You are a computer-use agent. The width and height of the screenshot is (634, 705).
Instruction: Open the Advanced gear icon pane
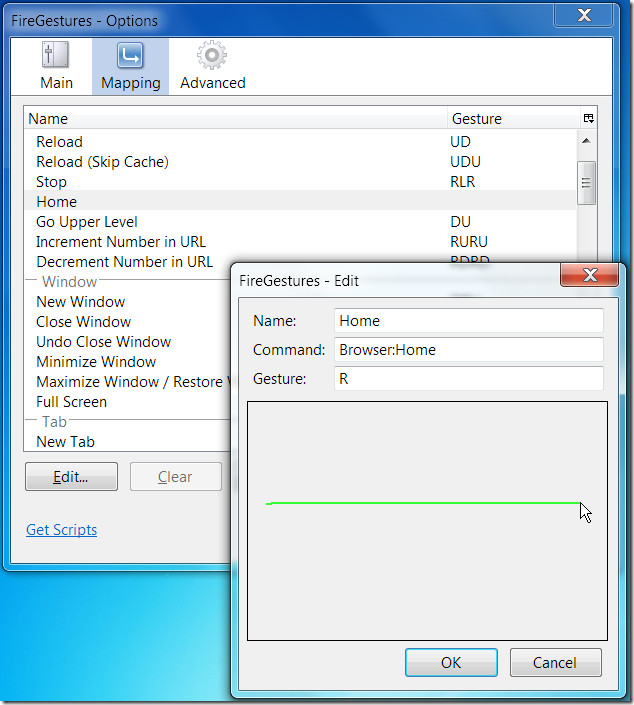pyautogui.click(x=212, y=66)
